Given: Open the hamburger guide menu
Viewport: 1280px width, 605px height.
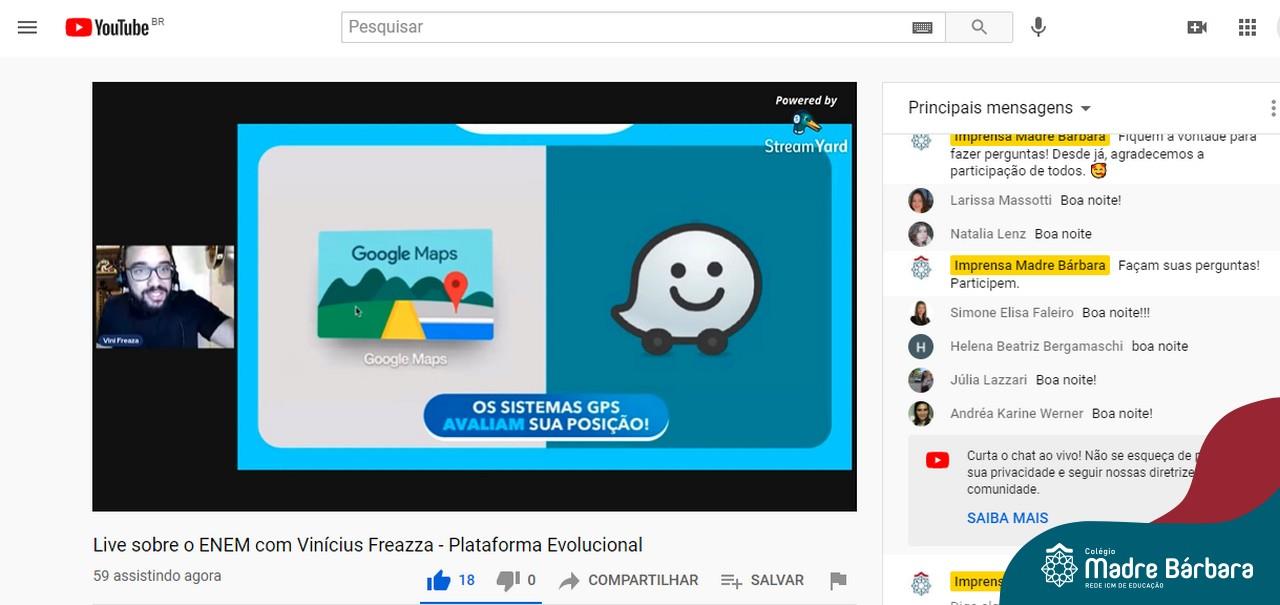Looking at the screenshot, I should [27, 27].
